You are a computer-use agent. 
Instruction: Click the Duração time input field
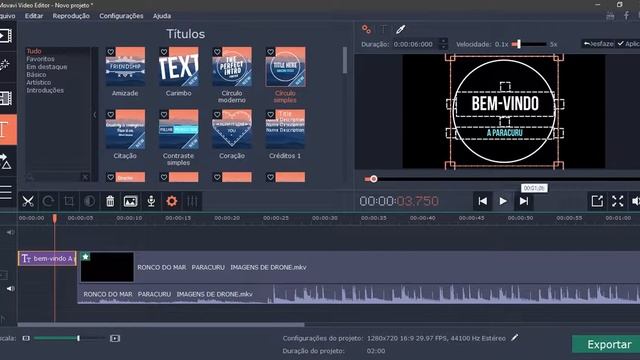[x=416, y=44]
